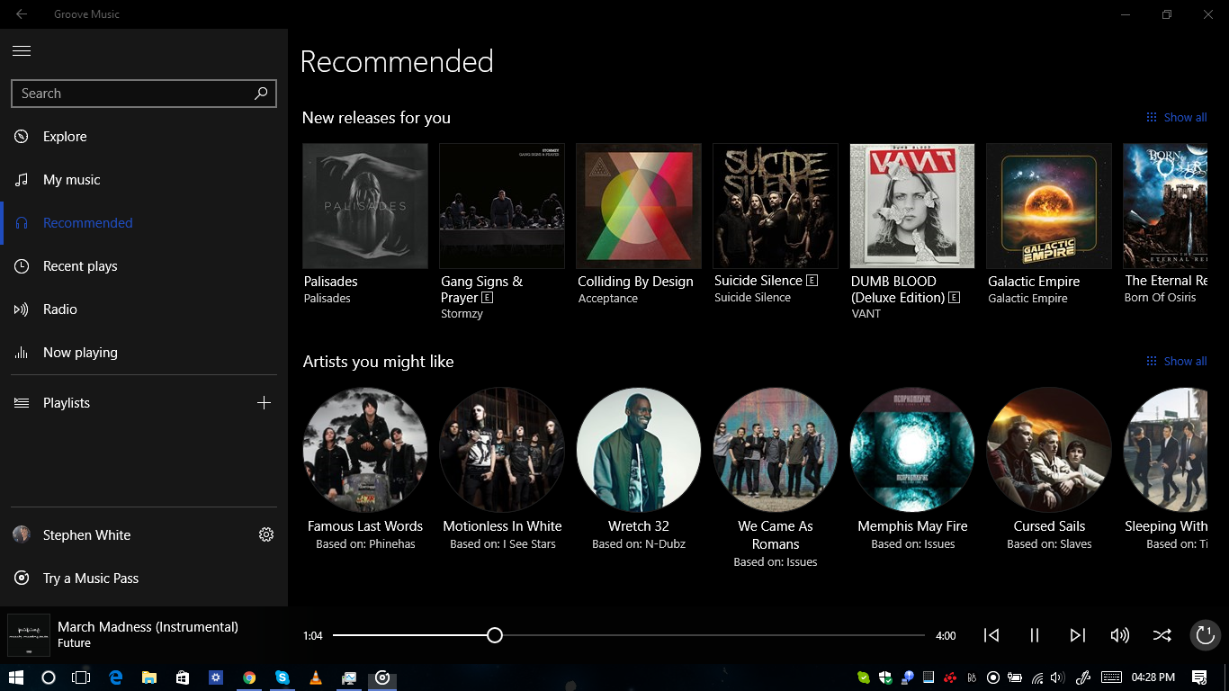Open Gang Signs & Prayer album cover
Screen dimensions: 1229x691
tap(502, 206)
